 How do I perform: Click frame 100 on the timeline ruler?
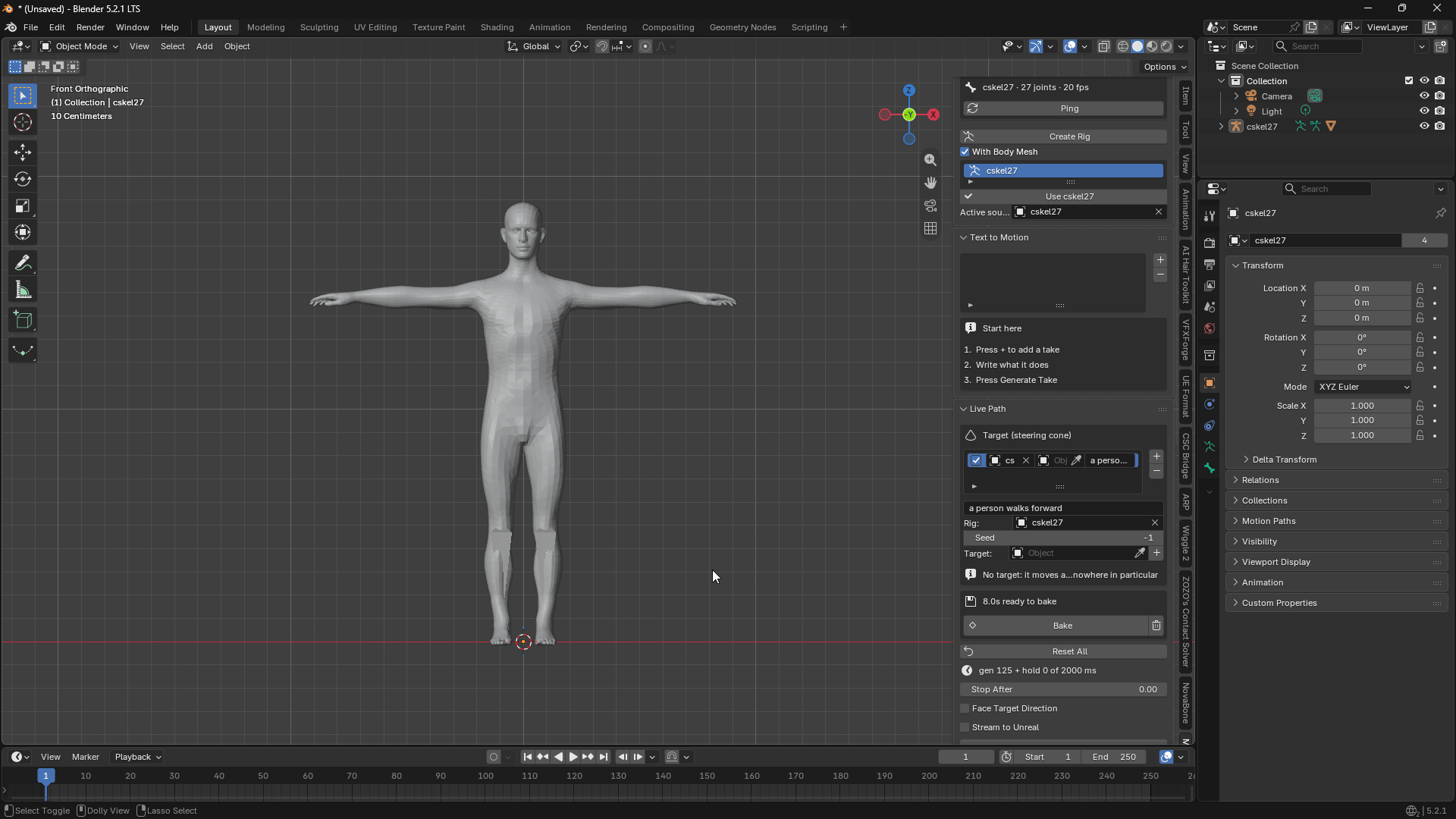[485, 776]
